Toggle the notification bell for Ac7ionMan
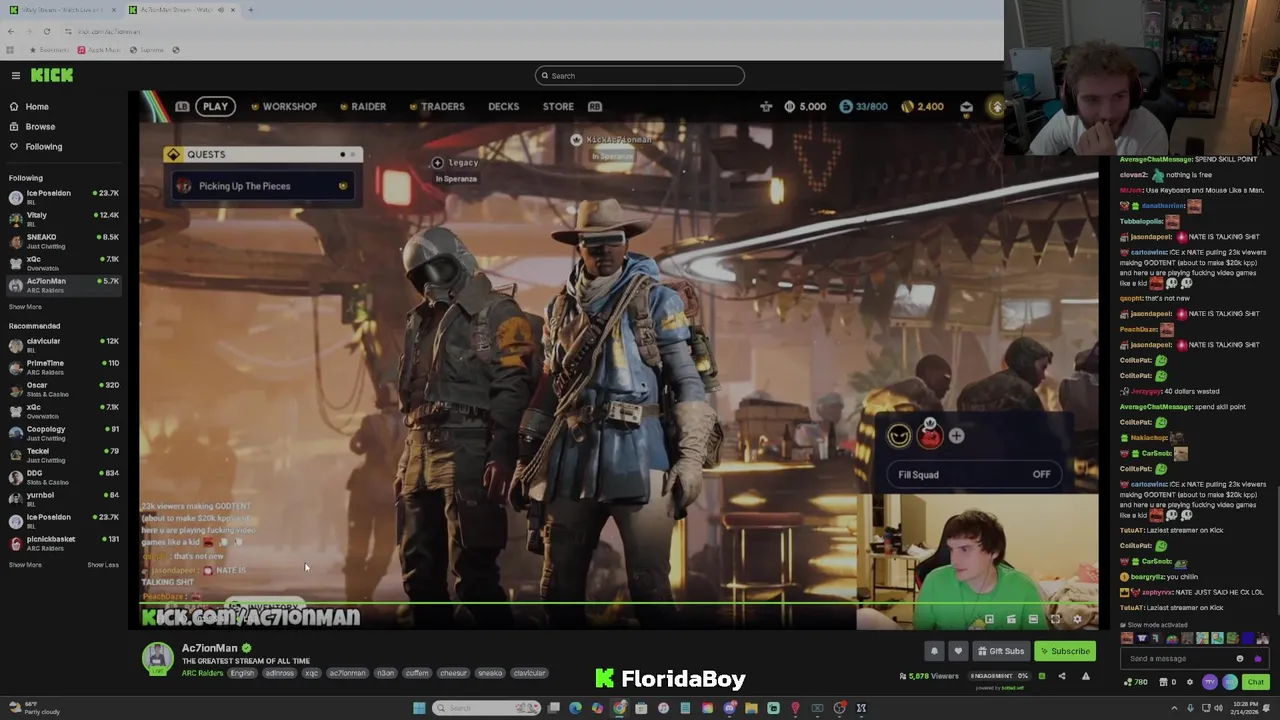 pos(934,651)
